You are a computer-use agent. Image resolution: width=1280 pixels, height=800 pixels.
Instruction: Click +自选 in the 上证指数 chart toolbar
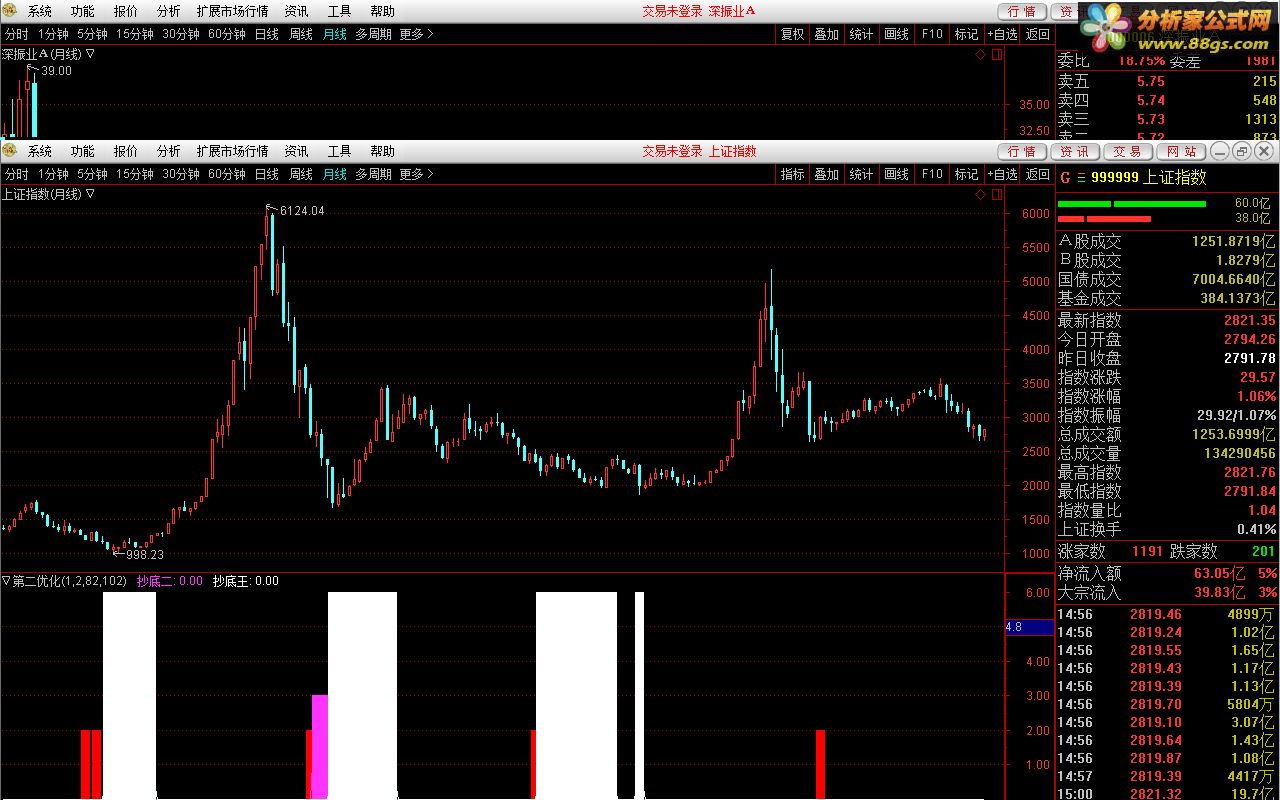pyautogui.click(x=1003, y=174)
